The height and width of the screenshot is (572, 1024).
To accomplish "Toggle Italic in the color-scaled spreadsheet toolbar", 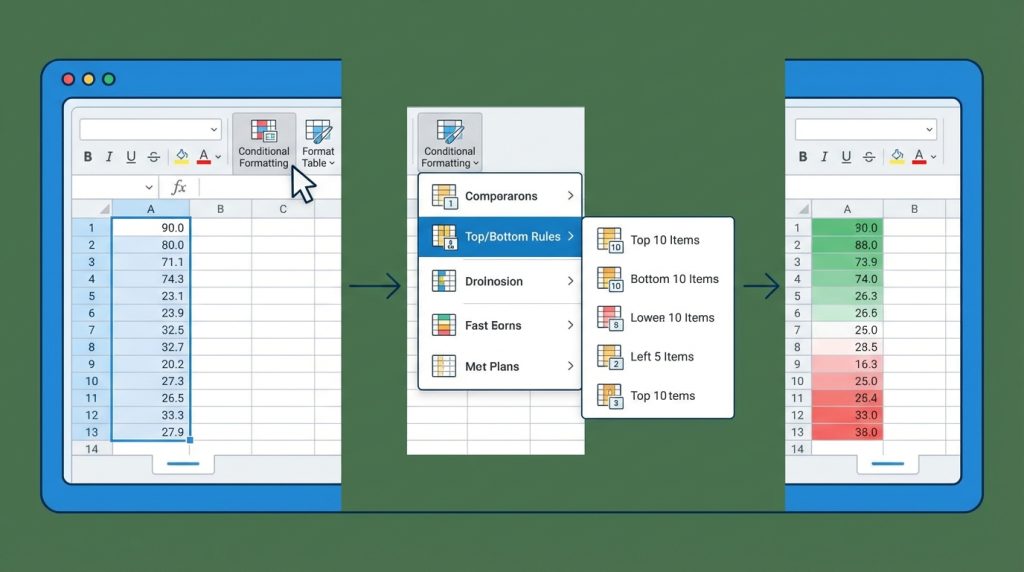I will [824, 156].
